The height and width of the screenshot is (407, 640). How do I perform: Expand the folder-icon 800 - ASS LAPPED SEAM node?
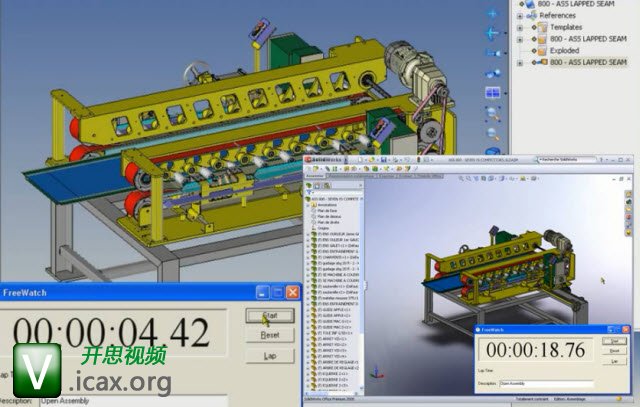(520, 40)
